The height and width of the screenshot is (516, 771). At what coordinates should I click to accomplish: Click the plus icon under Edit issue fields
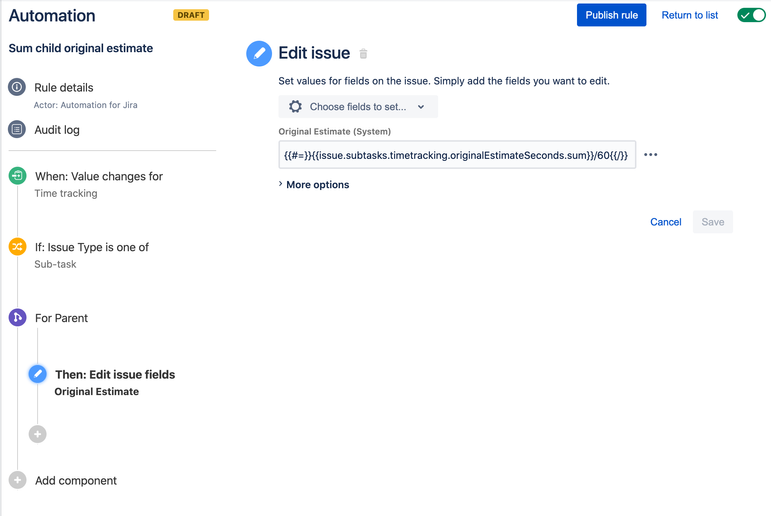(37, 434)
